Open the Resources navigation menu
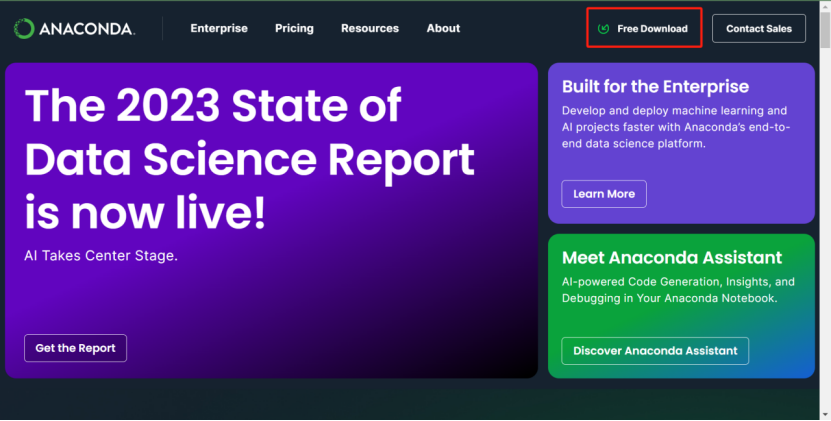 pos(370,29)
